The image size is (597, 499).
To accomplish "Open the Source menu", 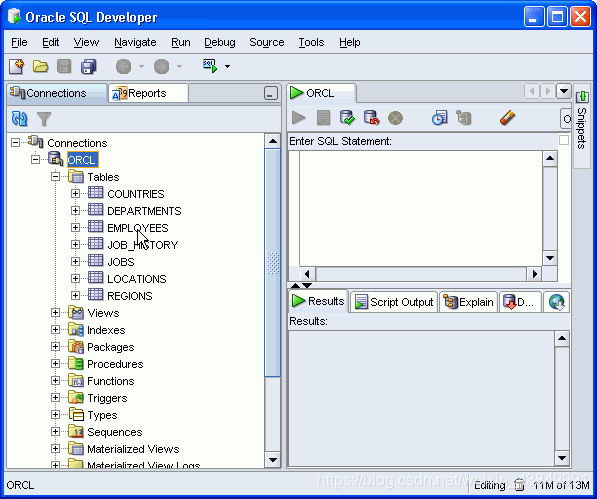I will tap(267, 42).
